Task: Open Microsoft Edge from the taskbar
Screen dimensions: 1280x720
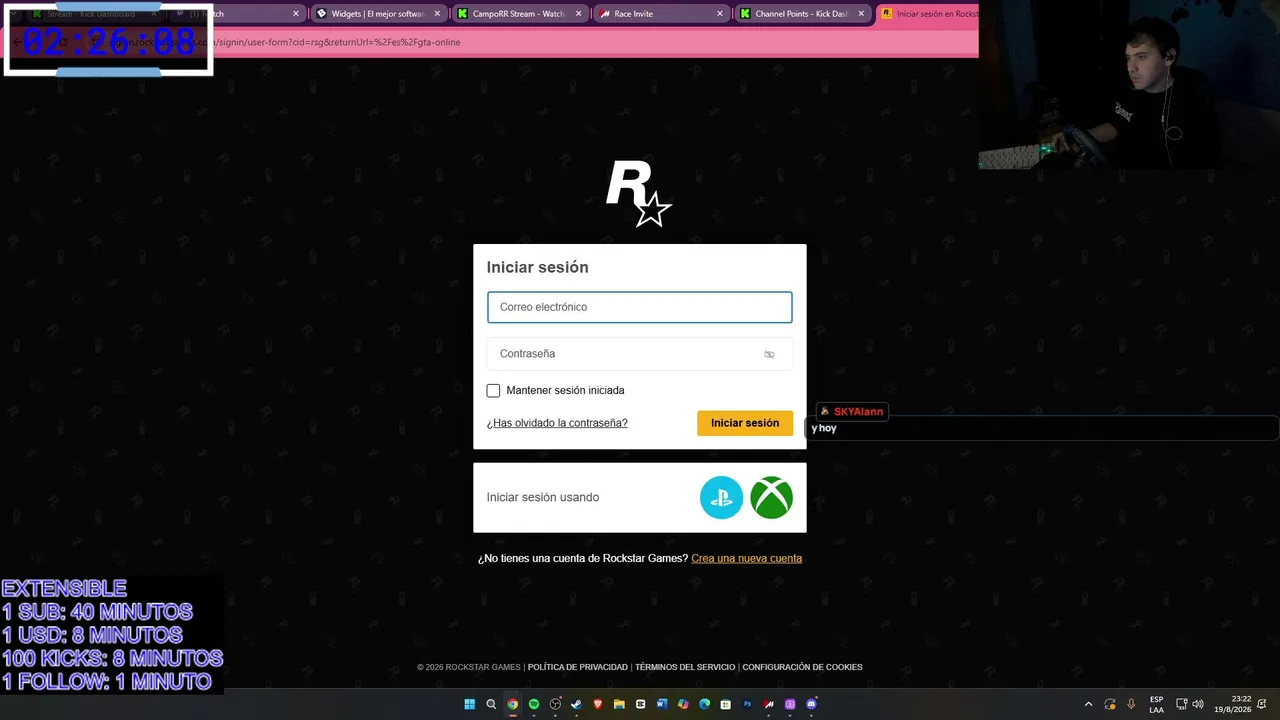Action: tap(704, 704)
